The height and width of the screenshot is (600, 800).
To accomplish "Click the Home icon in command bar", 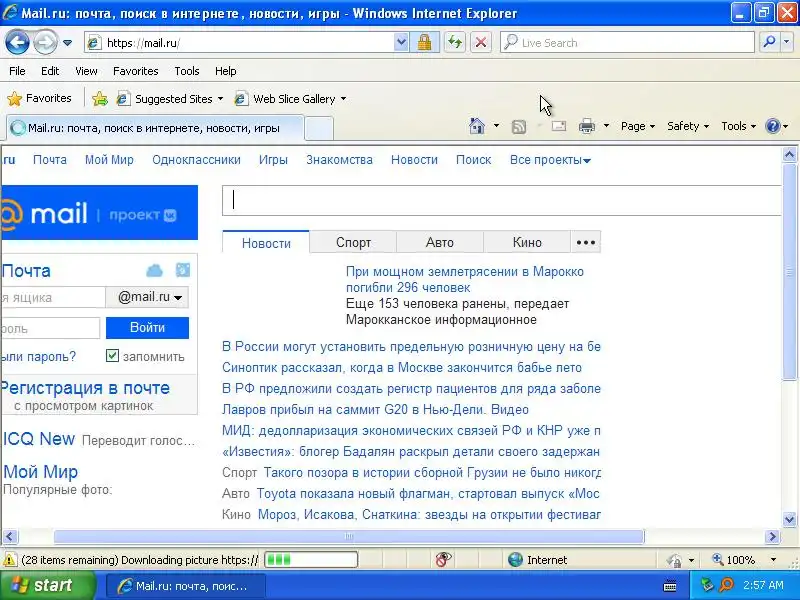I will [477, 126].
